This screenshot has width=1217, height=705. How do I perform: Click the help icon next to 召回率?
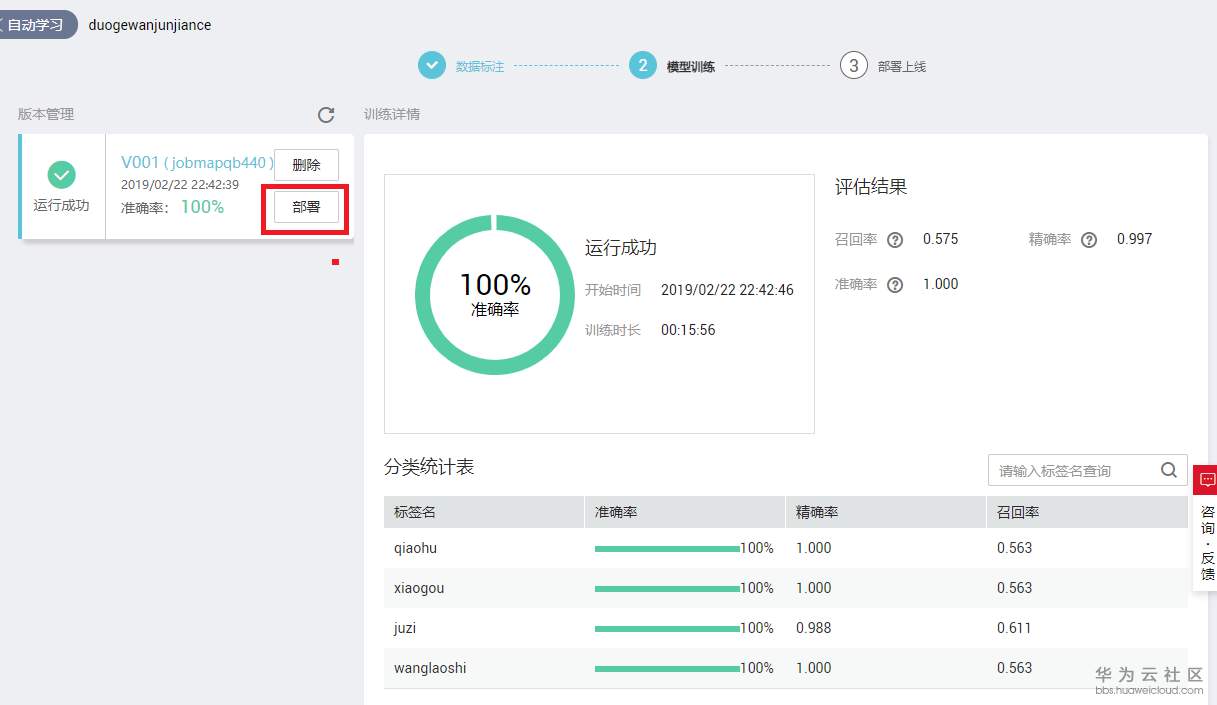point(895,240)
